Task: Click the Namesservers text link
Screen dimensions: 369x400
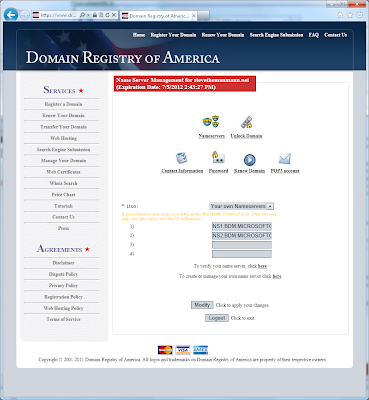Action: [211, 136]
